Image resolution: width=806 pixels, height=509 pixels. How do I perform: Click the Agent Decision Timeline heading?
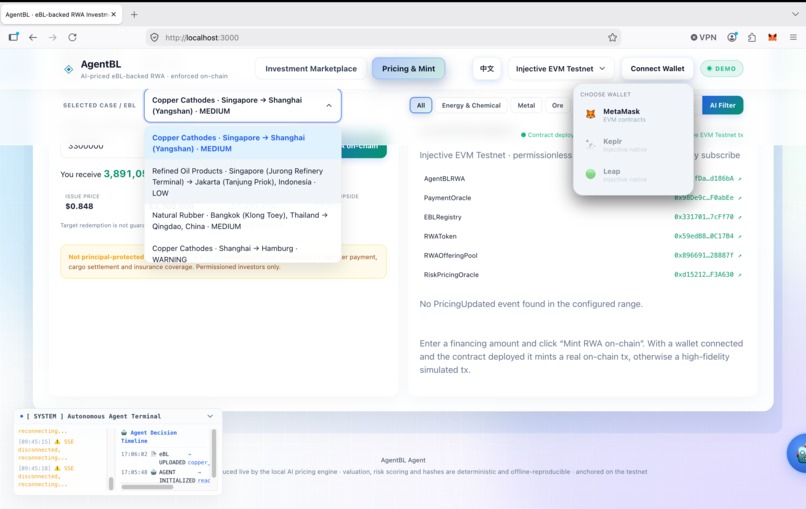(x=149, y=437)
